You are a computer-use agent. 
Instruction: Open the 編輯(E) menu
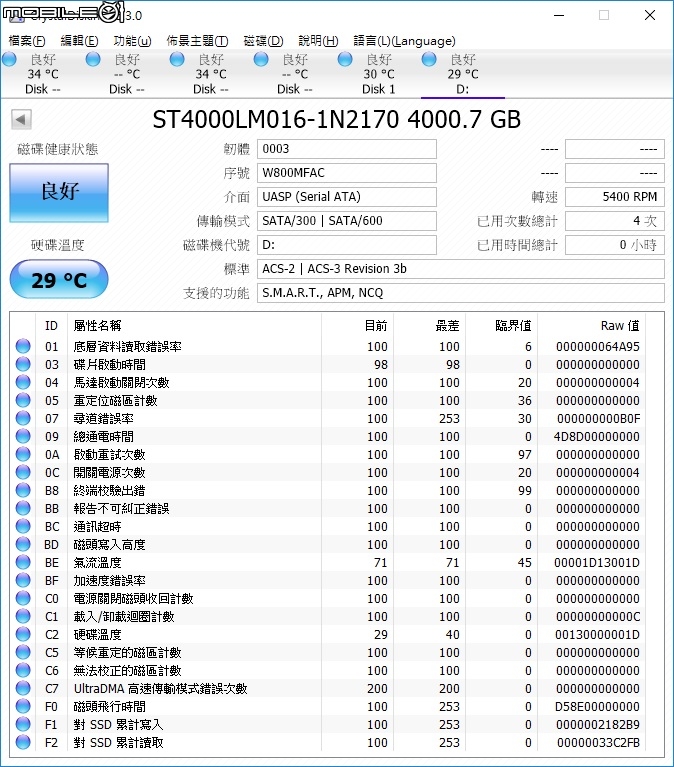pos(79,41)
